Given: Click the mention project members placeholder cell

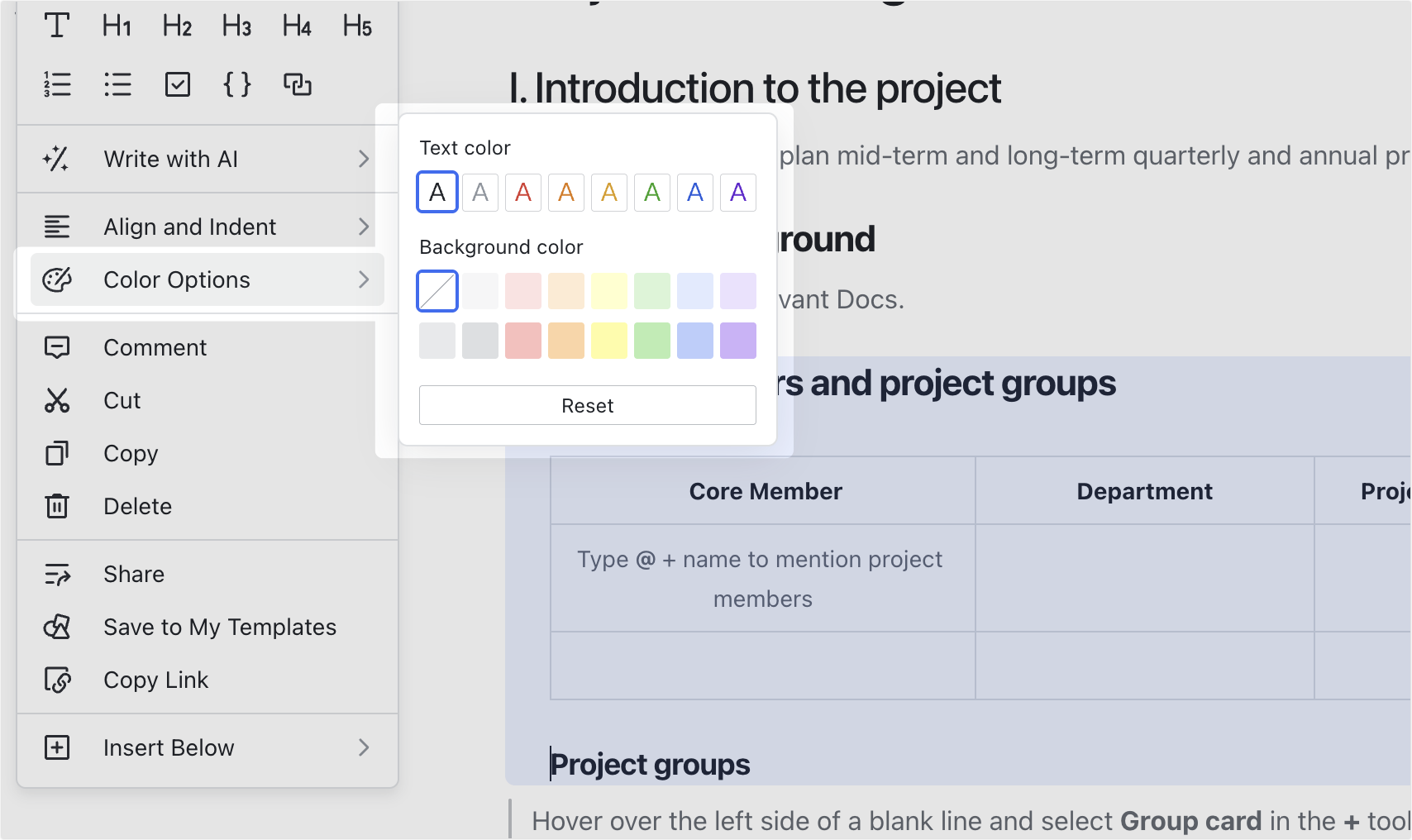Looking at the screenshot, I should [763, 579].
